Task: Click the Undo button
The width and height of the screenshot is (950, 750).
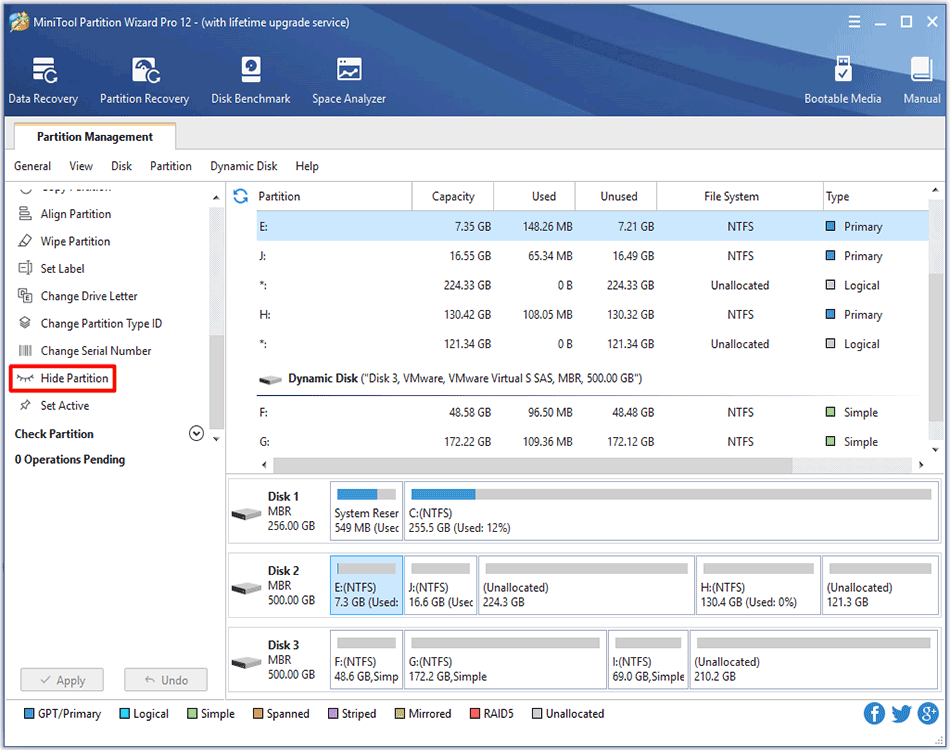Action: (165, 679)
